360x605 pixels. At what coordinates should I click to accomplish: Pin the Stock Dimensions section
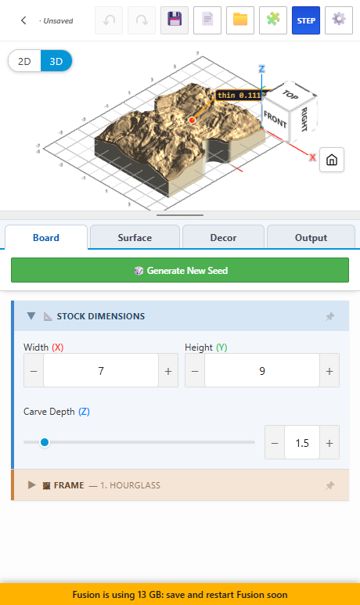[x=330, y=316]
